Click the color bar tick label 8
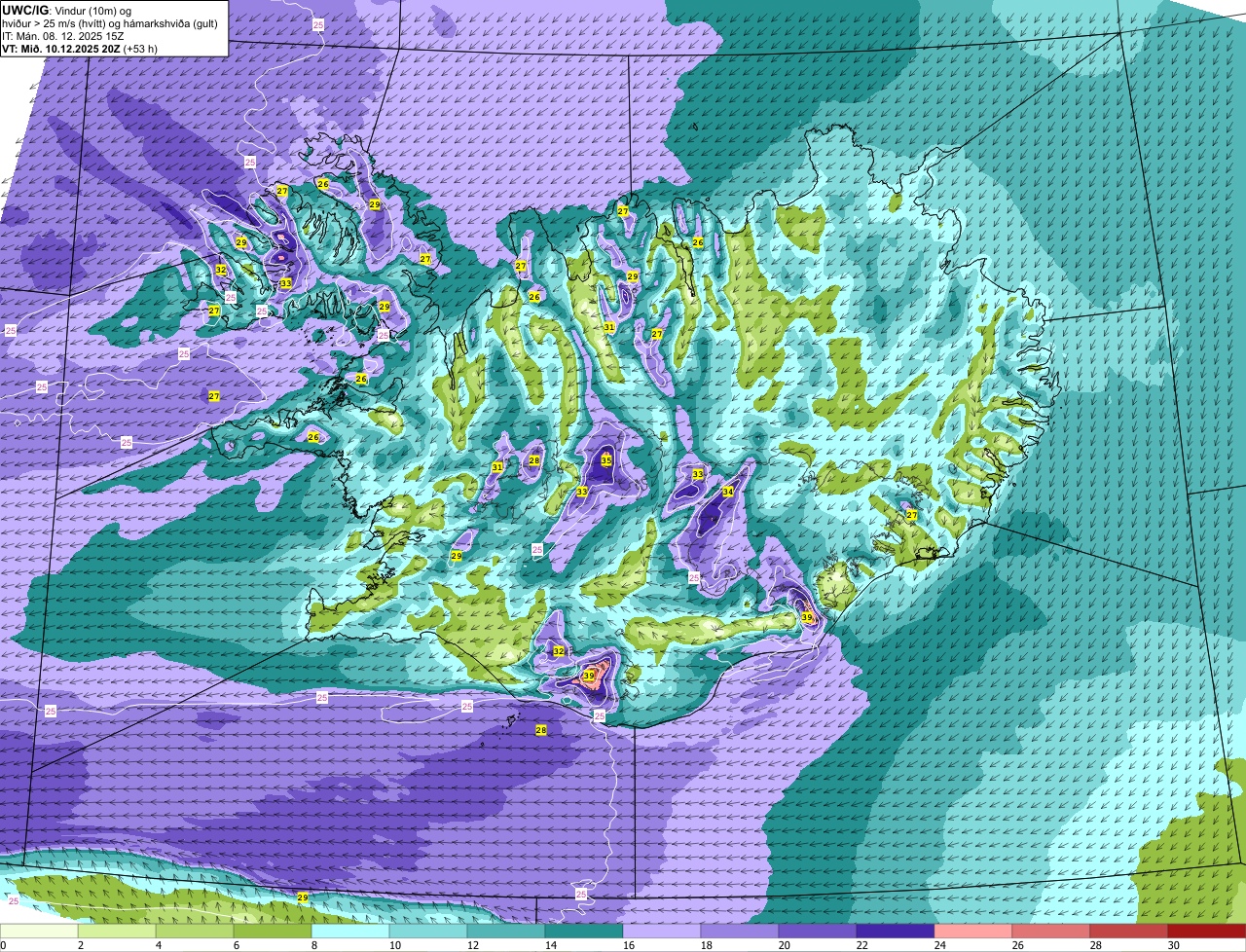The image size is (1246, 952). pos(314,945)
